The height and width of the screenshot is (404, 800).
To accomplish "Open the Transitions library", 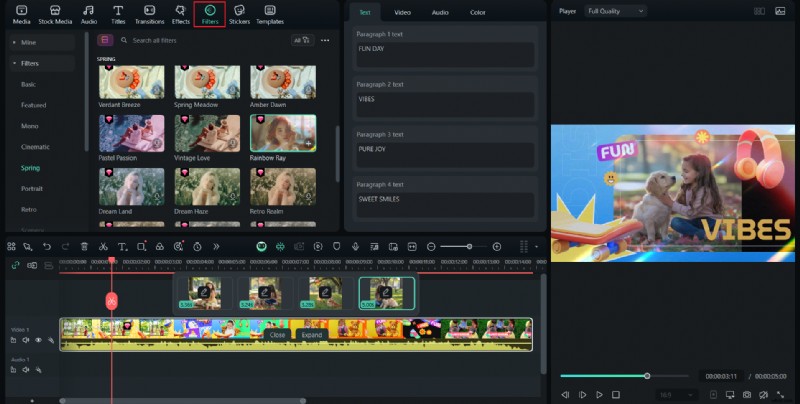I will [x=149, y=14].
